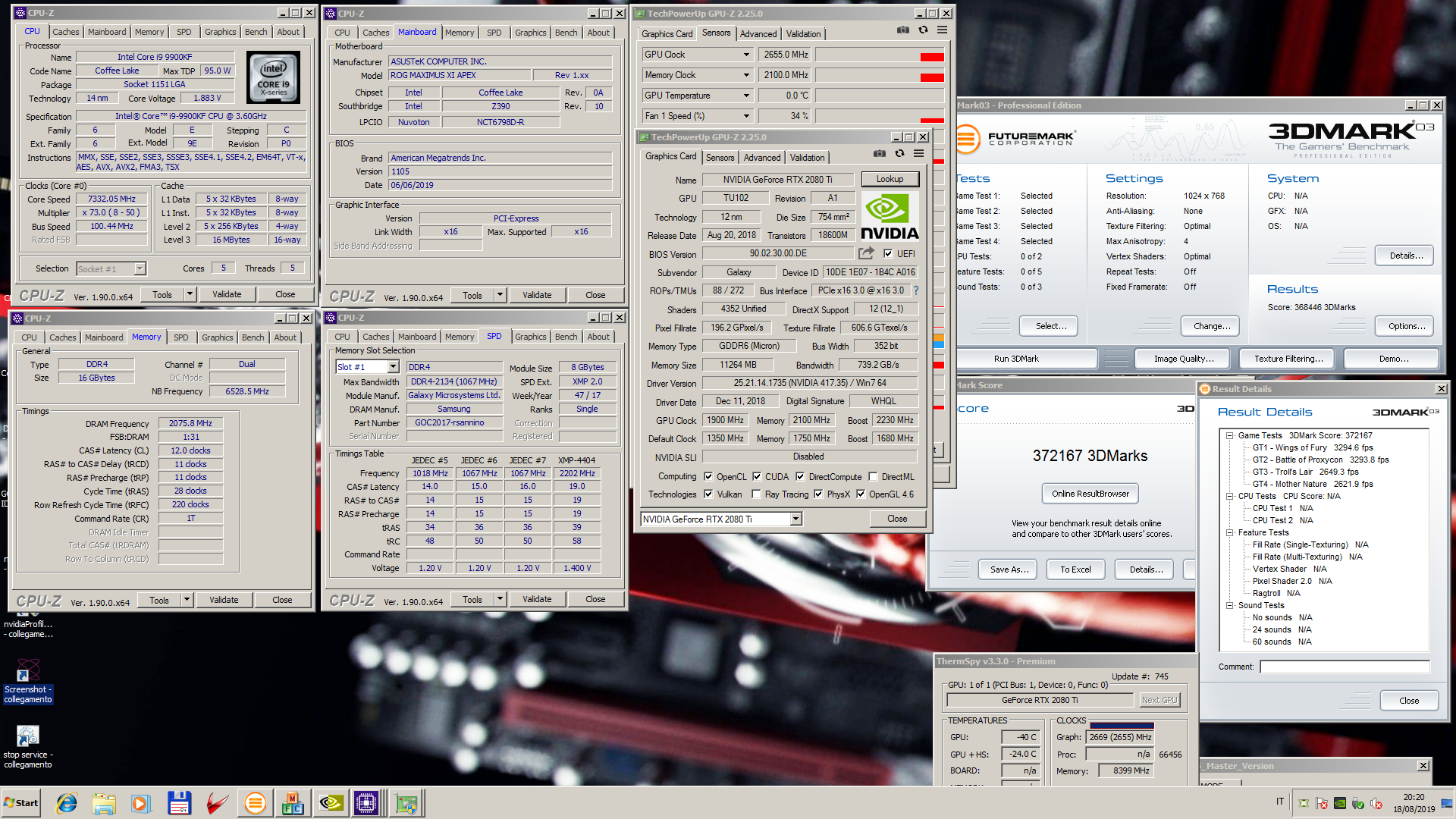Click ThermSpy blue progress bar above clocks
Screen dimensions: 1456x819
pyautogui.click(x=1122, y=726)
